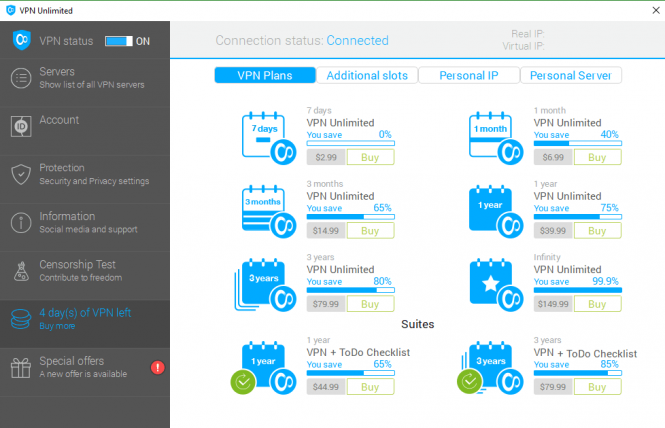The width and height of the screenshot is (665, 428).
Task: Open Information Social media and support
Action: pyautogui.click(x=85, y=227)
